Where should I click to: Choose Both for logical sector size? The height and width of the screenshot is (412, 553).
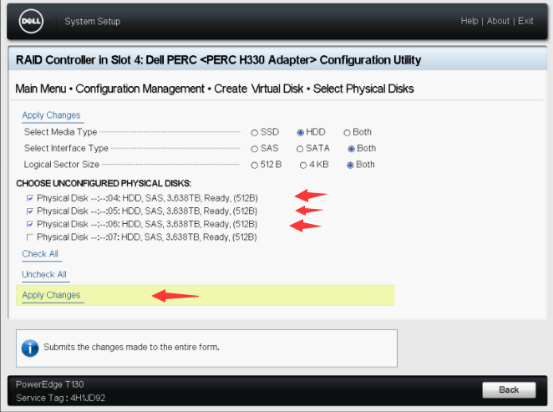coord(350,165)
